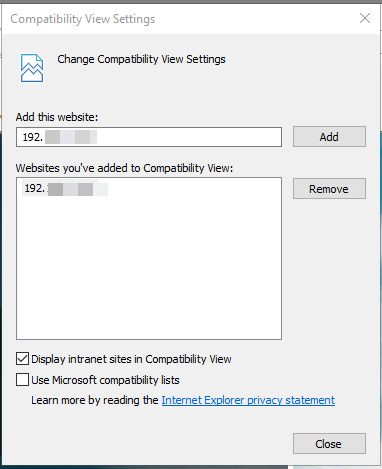
Task: Click the Close button at the bottom
Action: point(329,444)
